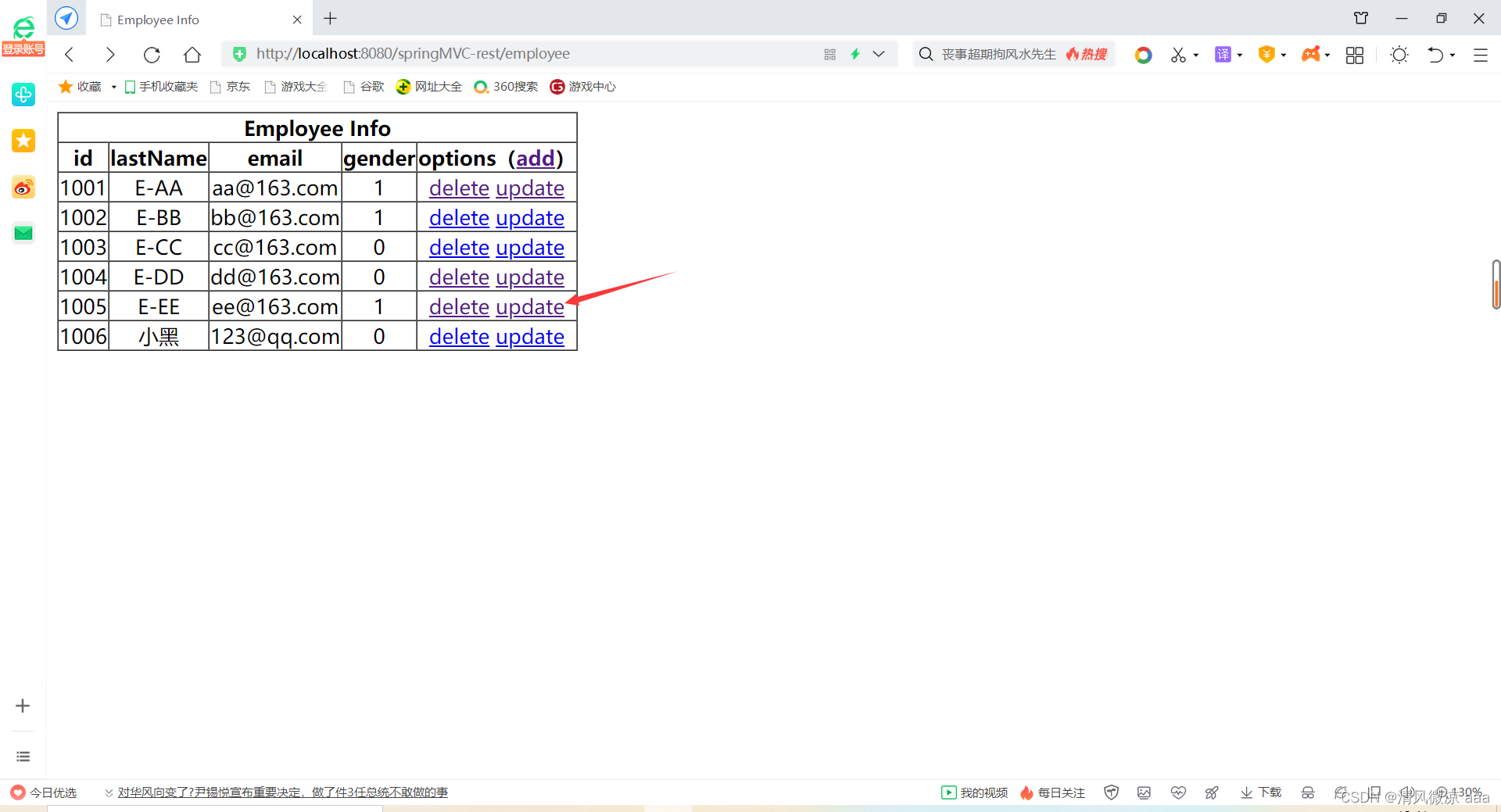
Task: Delete employee 1004 E-DD
Action: point(459,277)
